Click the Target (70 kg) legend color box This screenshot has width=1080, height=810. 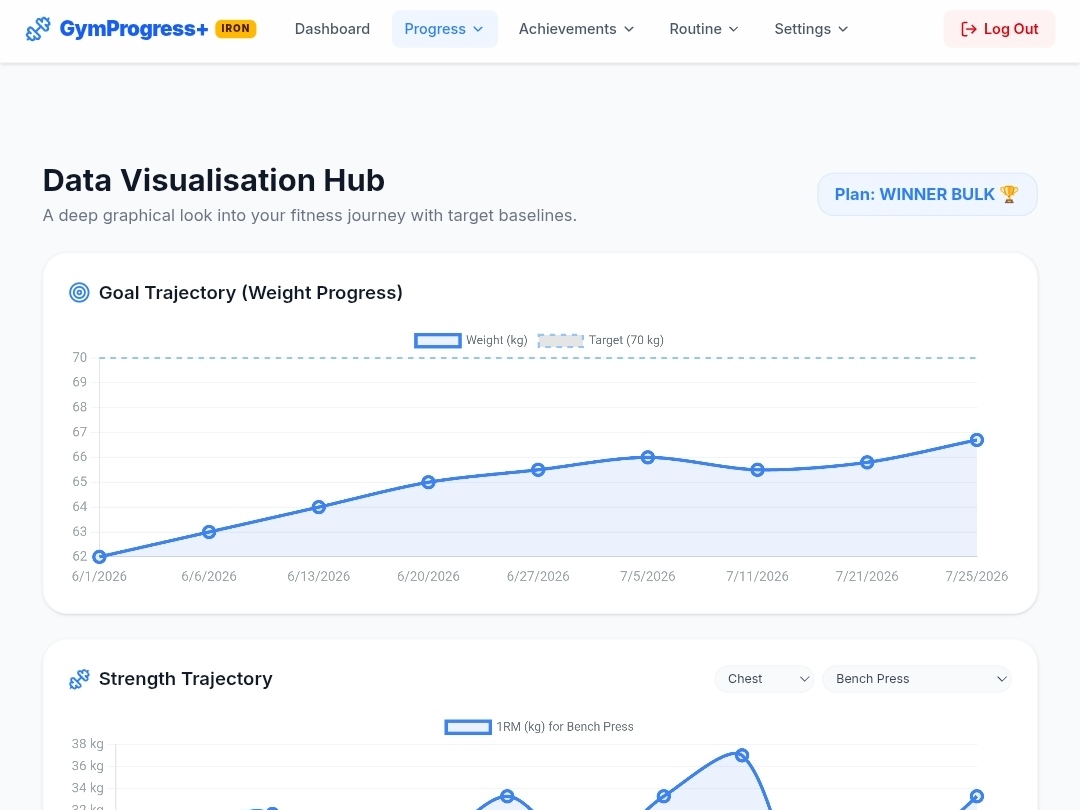[561, 340]
